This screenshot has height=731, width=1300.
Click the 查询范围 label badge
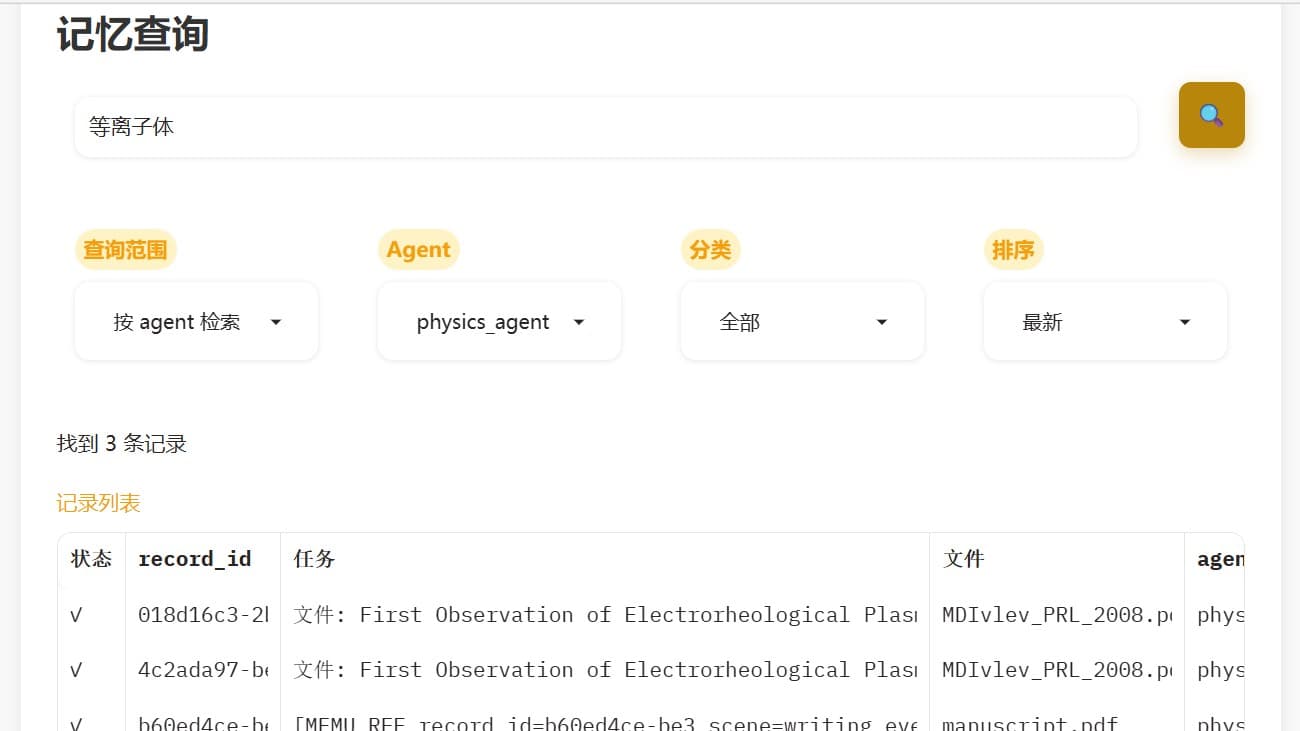[124, 250]
